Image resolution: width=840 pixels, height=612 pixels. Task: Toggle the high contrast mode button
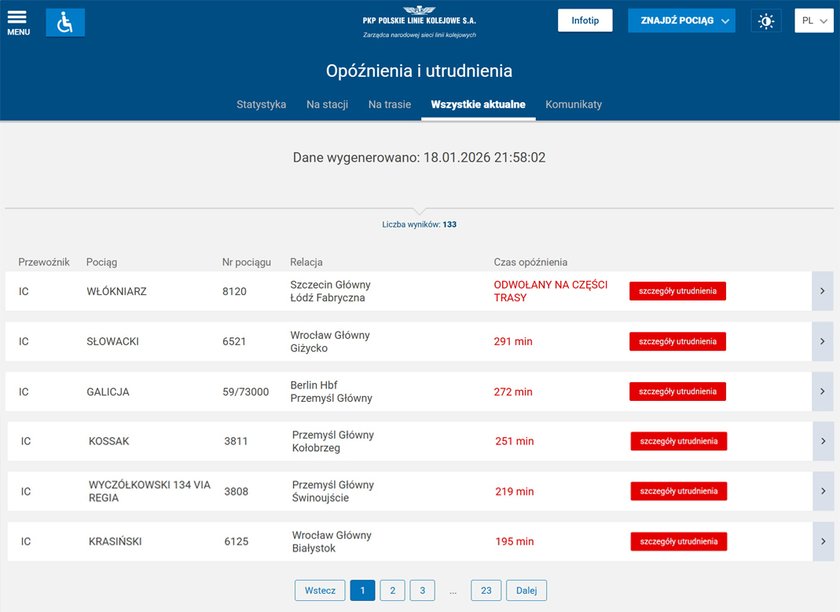pos(766,21)
